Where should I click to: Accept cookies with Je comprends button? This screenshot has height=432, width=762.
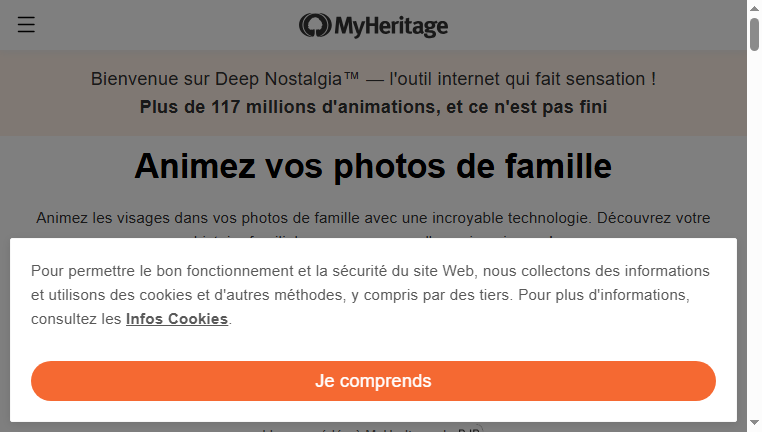click(x=373, y=381)
